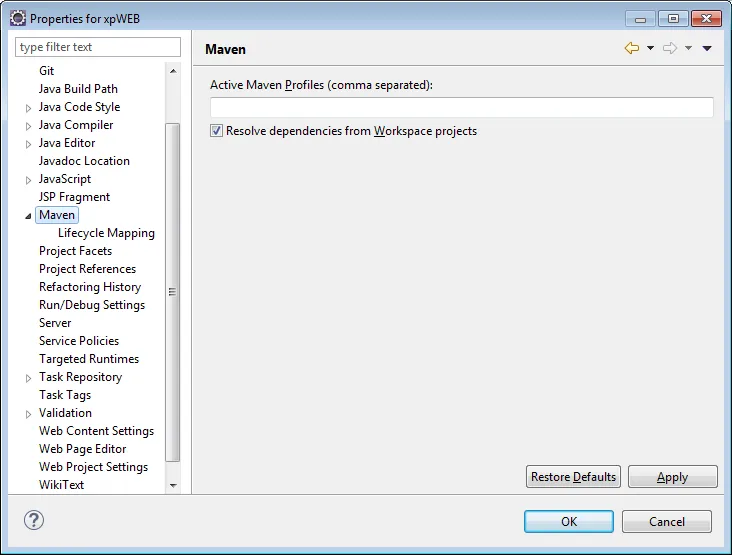The image size is (732, 555).
Task: Click the Apply button
Action: click(x=673, y=477)
